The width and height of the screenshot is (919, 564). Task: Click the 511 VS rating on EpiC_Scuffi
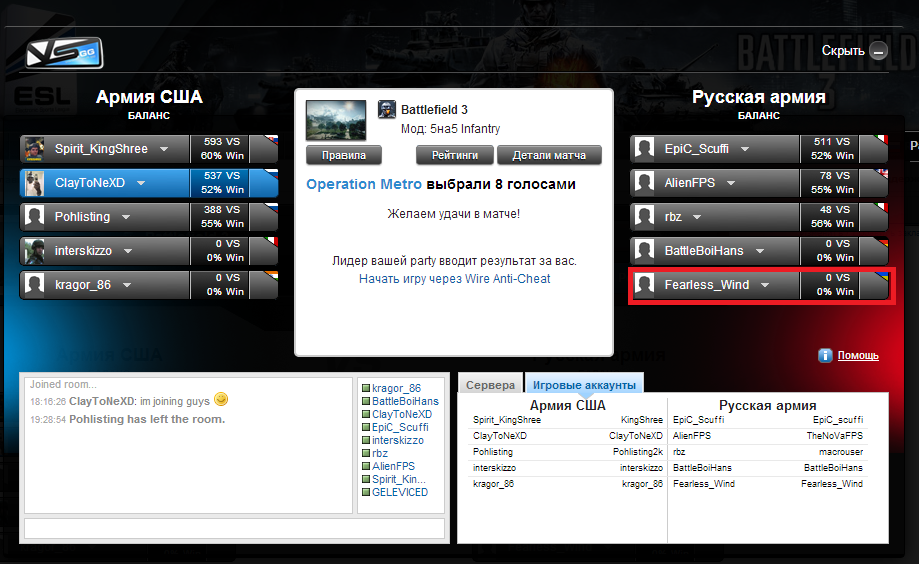(x=832, y=142)
